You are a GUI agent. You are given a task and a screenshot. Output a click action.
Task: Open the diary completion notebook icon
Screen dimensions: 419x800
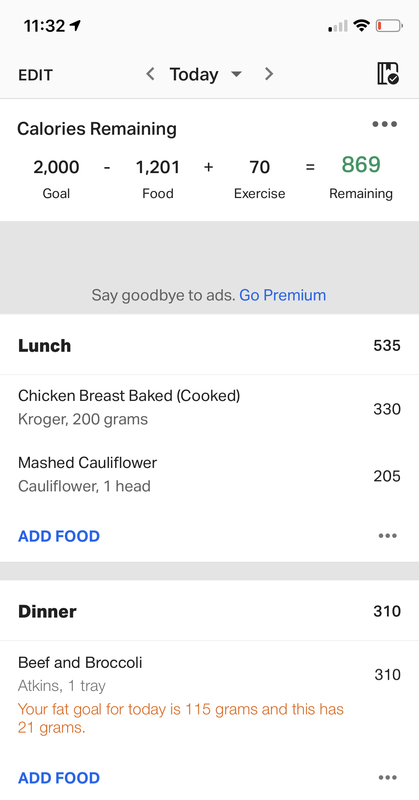click(x=388, y=74)
